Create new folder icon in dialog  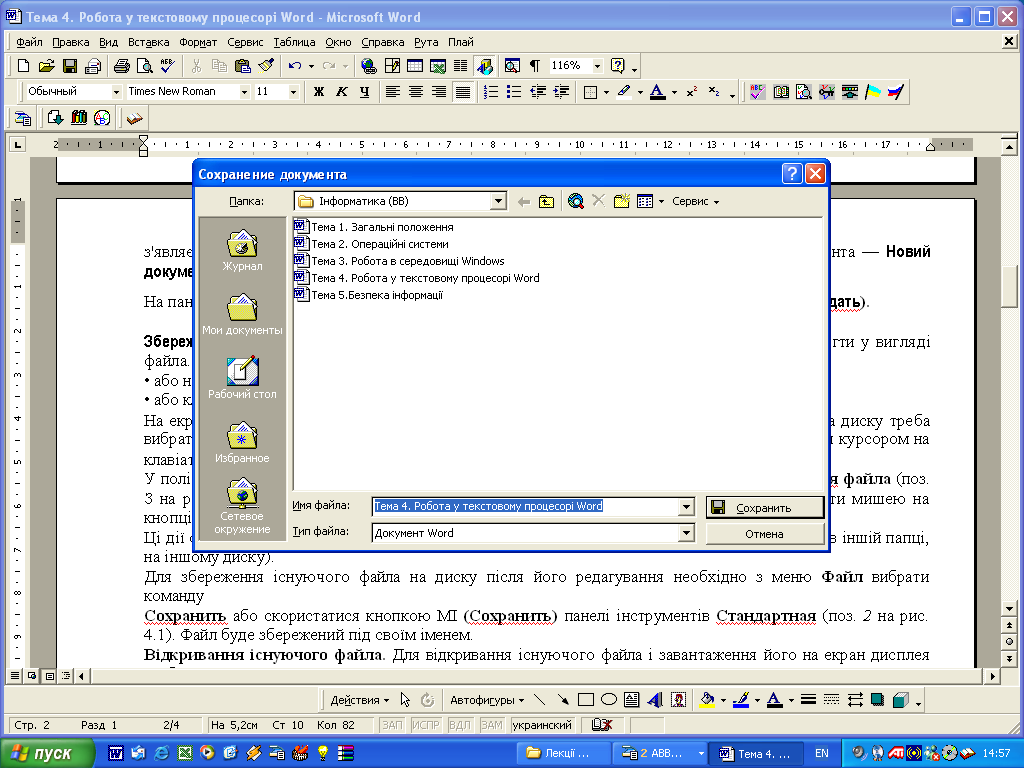(x=622, y=201)
